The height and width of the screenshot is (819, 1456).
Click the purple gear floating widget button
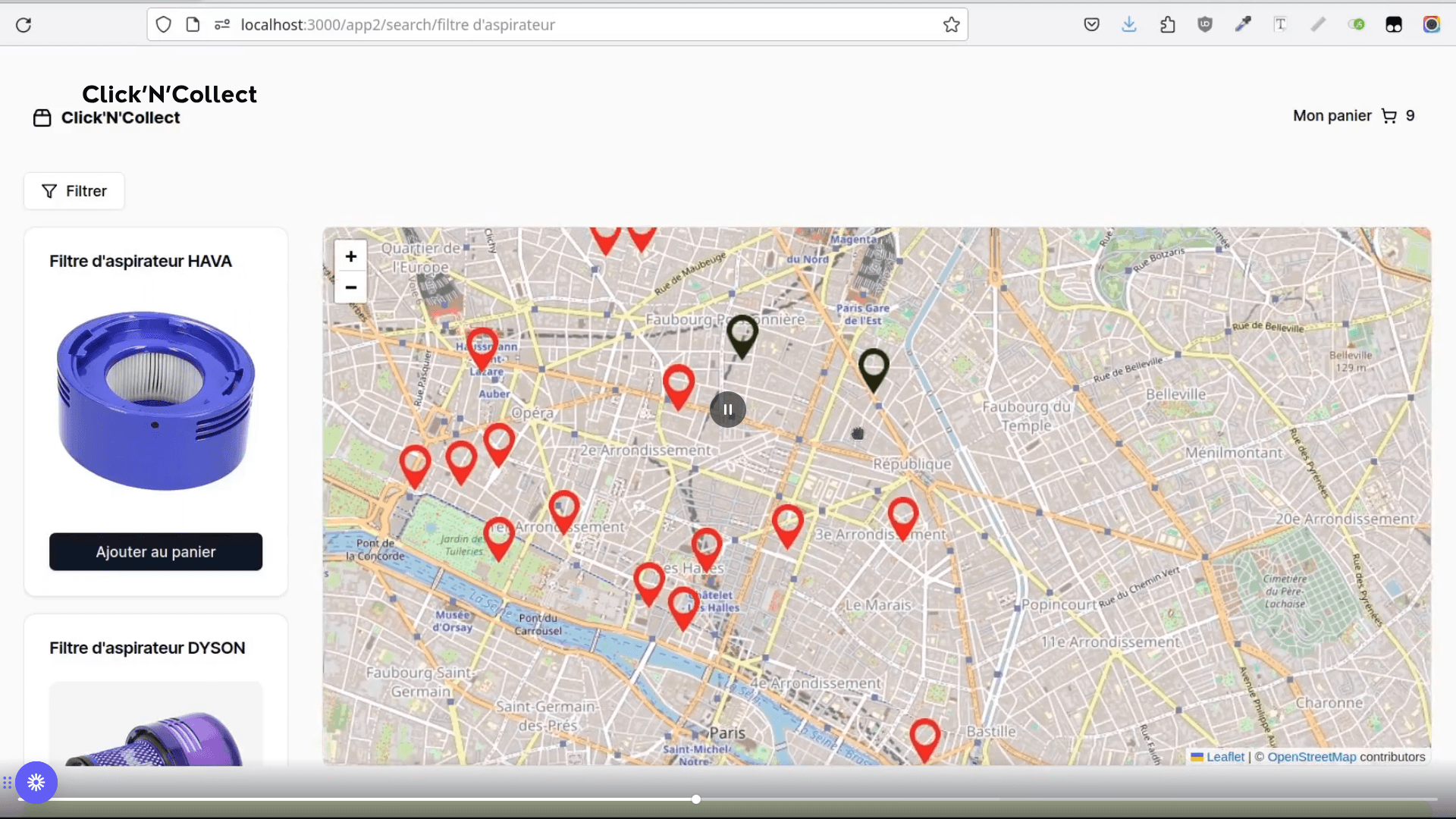coord(36,783)
